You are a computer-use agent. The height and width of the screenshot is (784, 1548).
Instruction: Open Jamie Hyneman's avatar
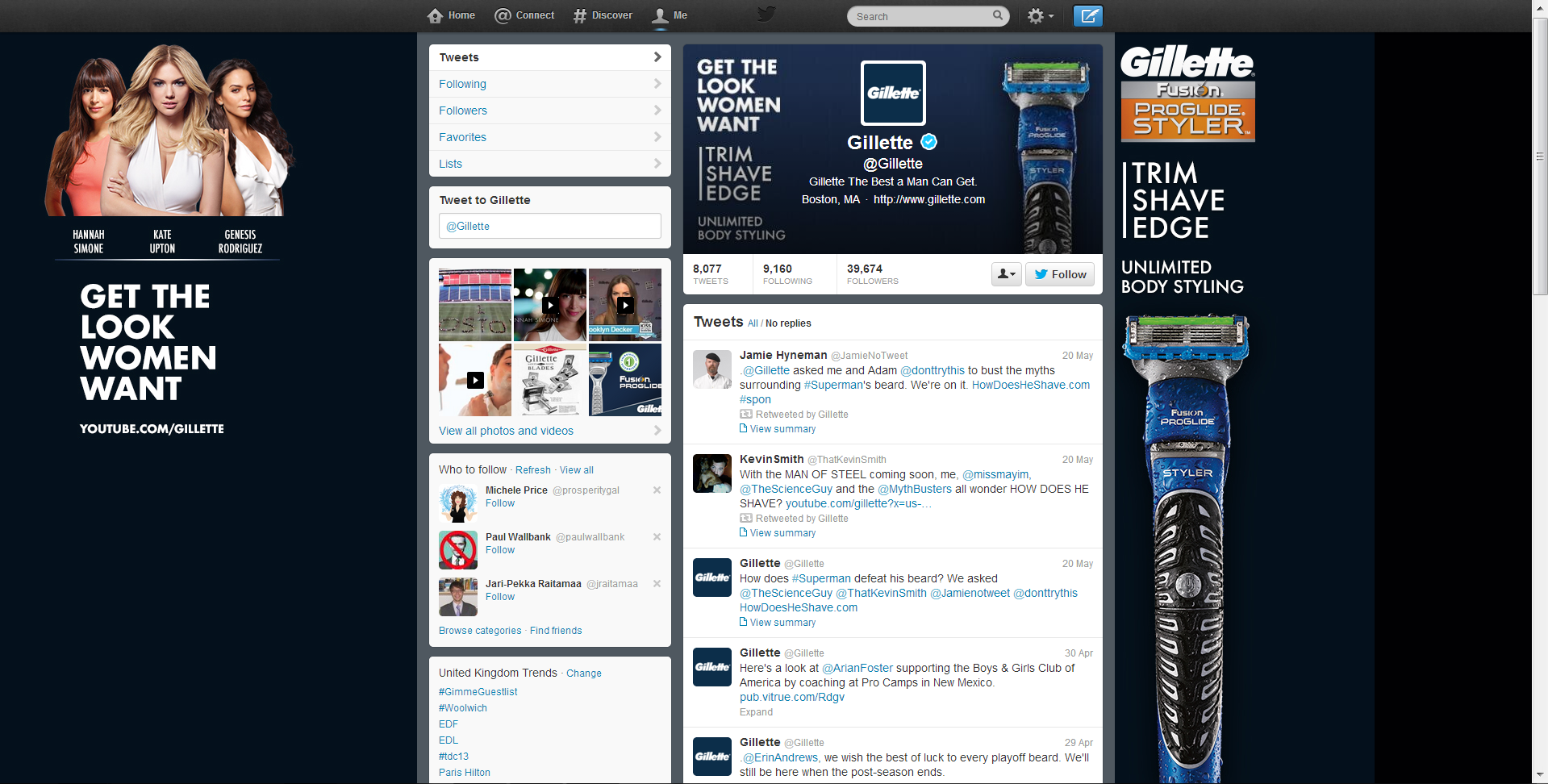[x=712, y=369]
